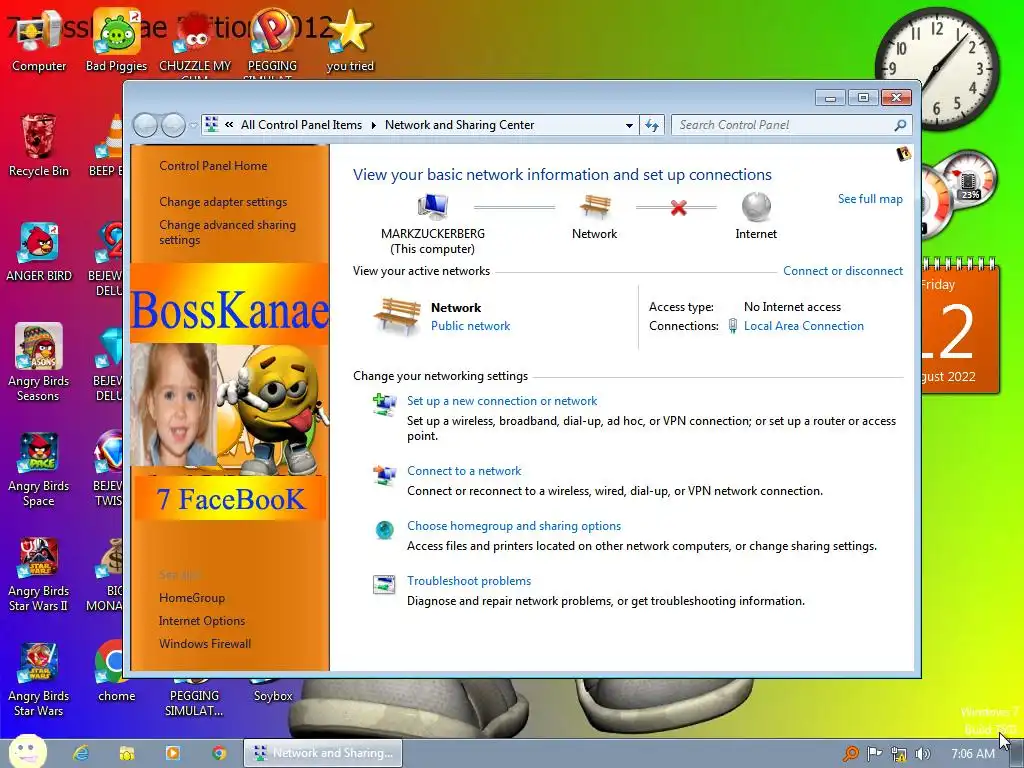Click the Troubleshoot problems icon

384,584
